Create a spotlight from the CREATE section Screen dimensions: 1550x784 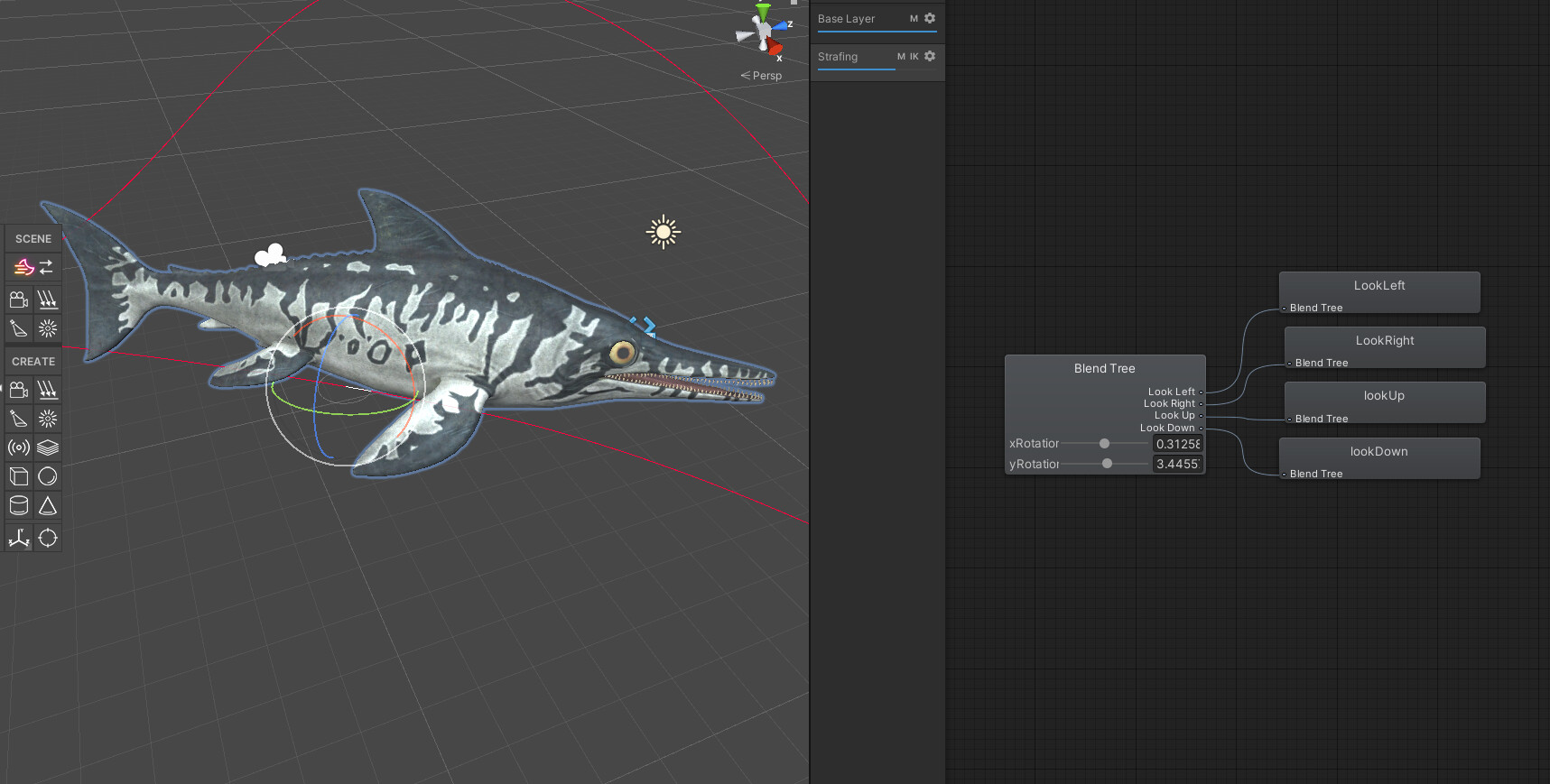[x=19, y=419]
